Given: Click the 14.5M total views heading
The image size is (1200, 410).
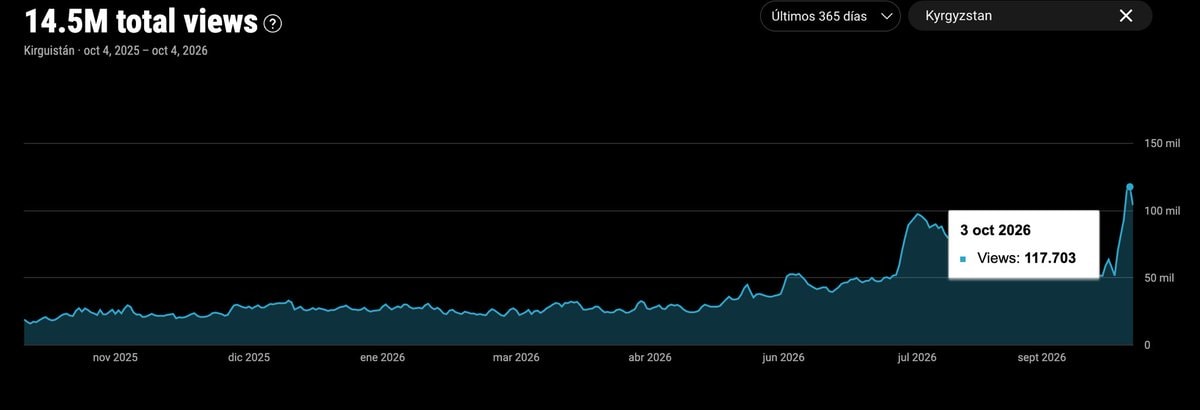Looking at the screenshot, I should click(141, 21).
